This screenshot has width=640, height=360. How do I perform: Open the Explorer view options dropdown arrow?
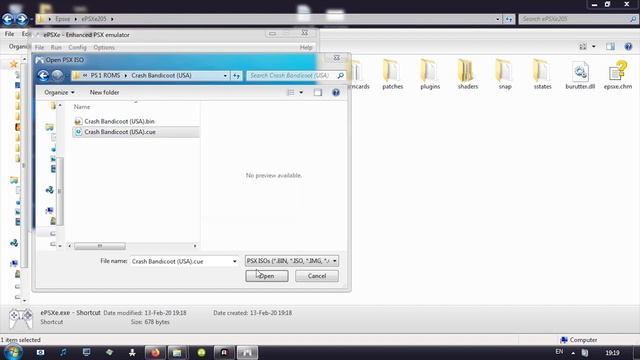pos(593,47)
